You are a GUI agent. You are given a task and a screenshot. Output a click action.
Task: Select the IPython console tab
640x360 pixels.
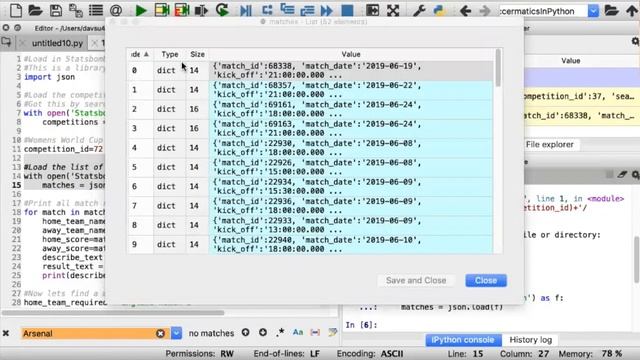[x=463, y=340]
